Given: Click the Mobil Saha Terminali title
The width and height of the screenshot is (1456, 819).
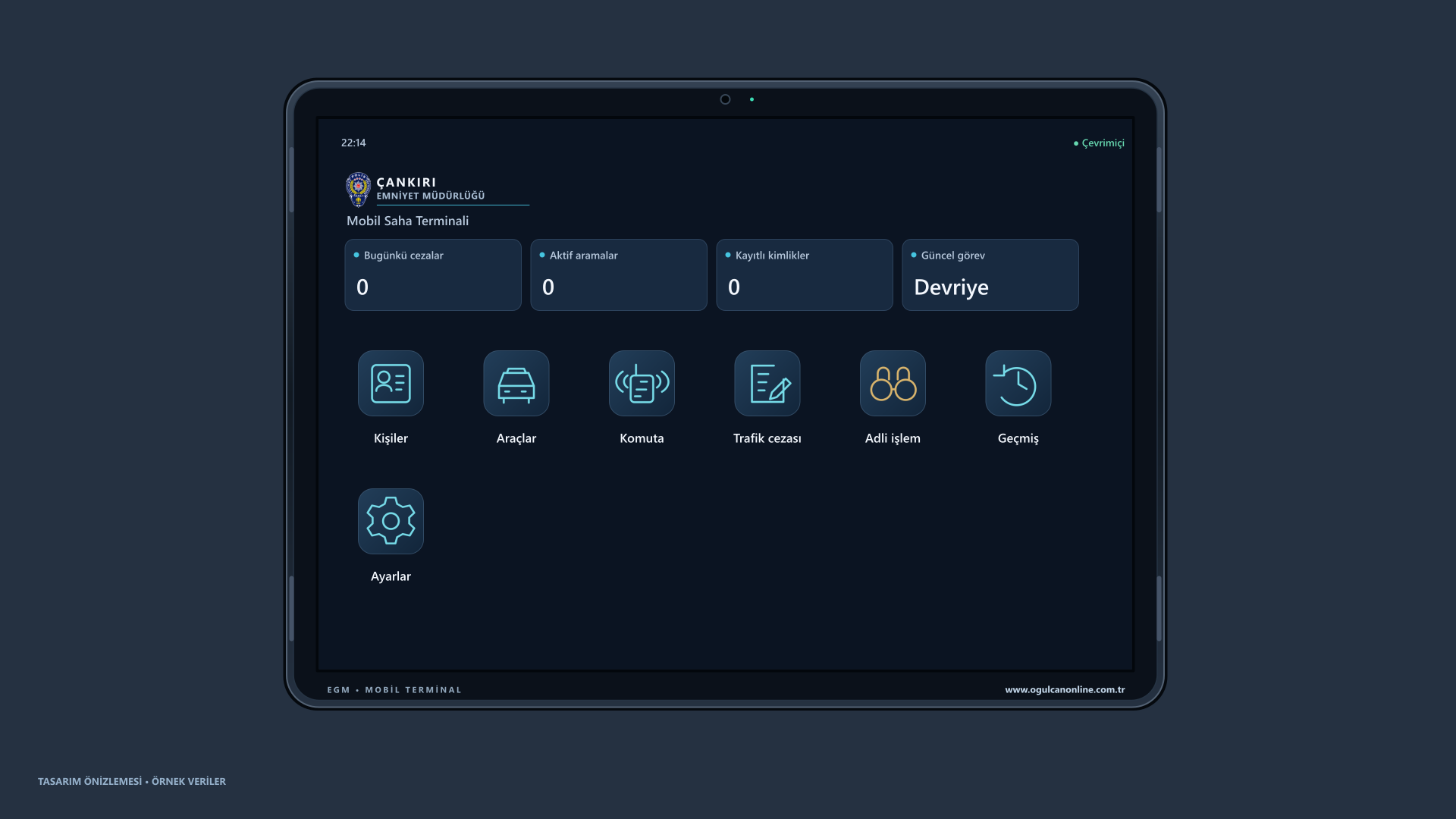Looking at the screenshot, I should click(x=408, y=221).
